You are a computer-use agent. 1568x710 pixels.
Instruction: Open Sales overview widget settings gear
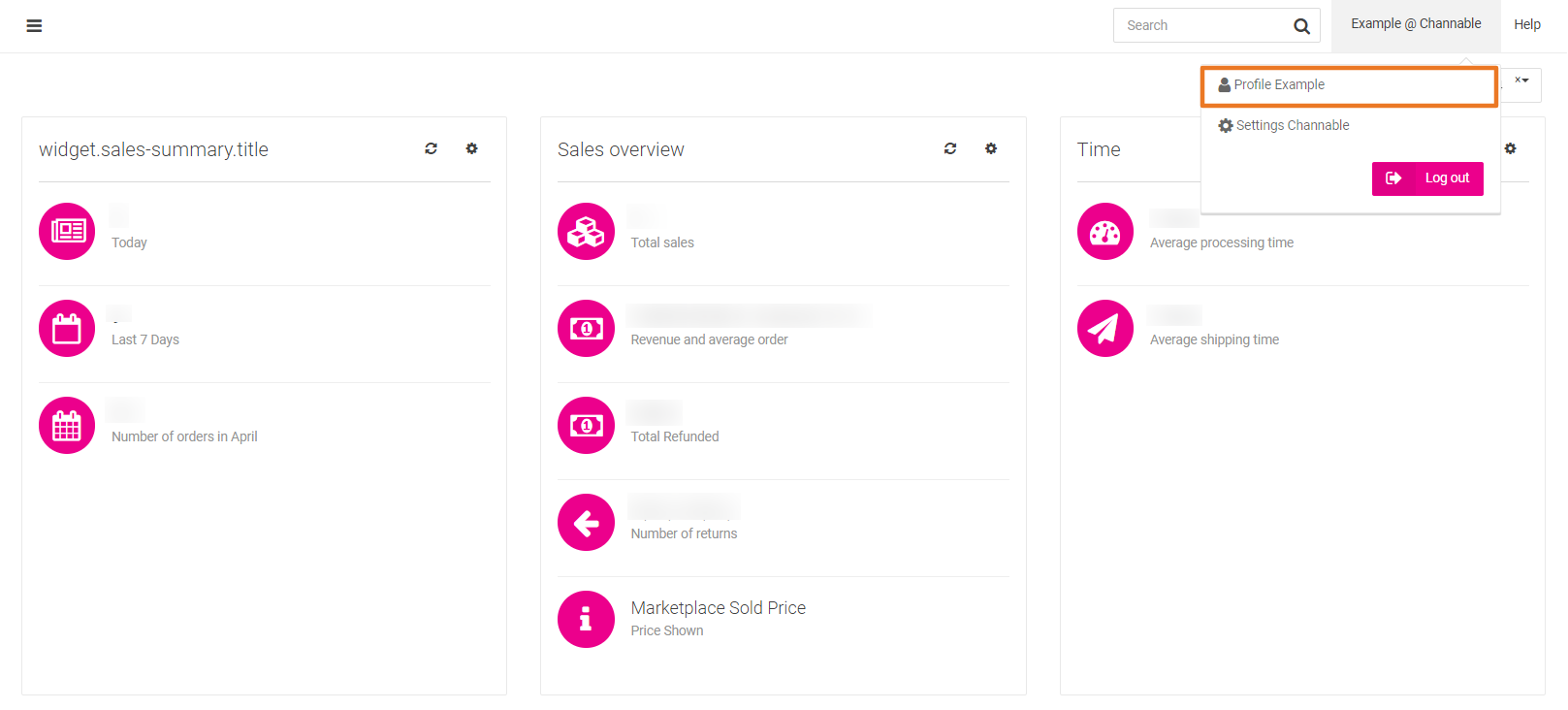click(990, 148)
